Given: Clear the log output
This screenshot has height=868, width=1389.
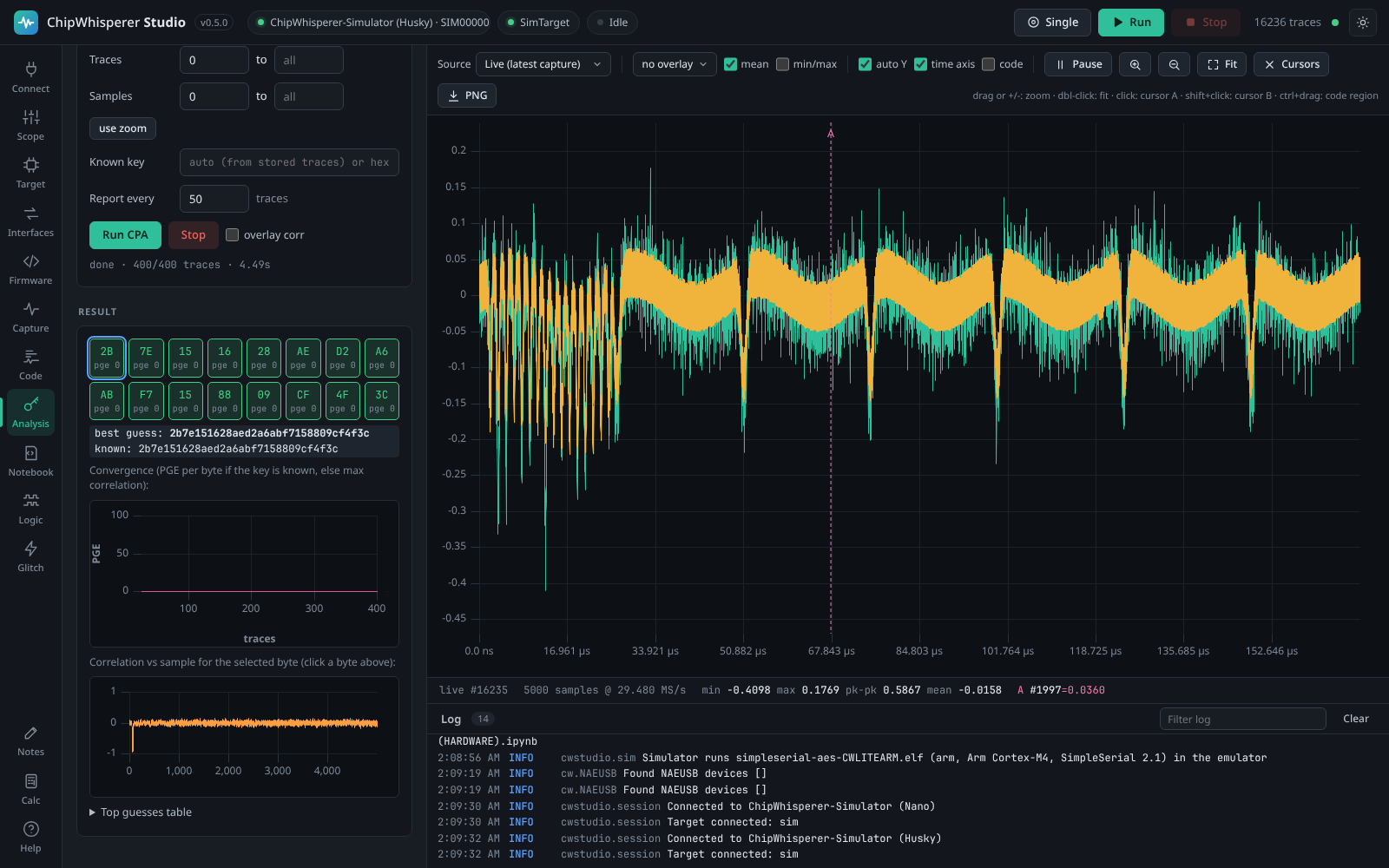Looking at the screenshot, I should tap(1355, 719).
